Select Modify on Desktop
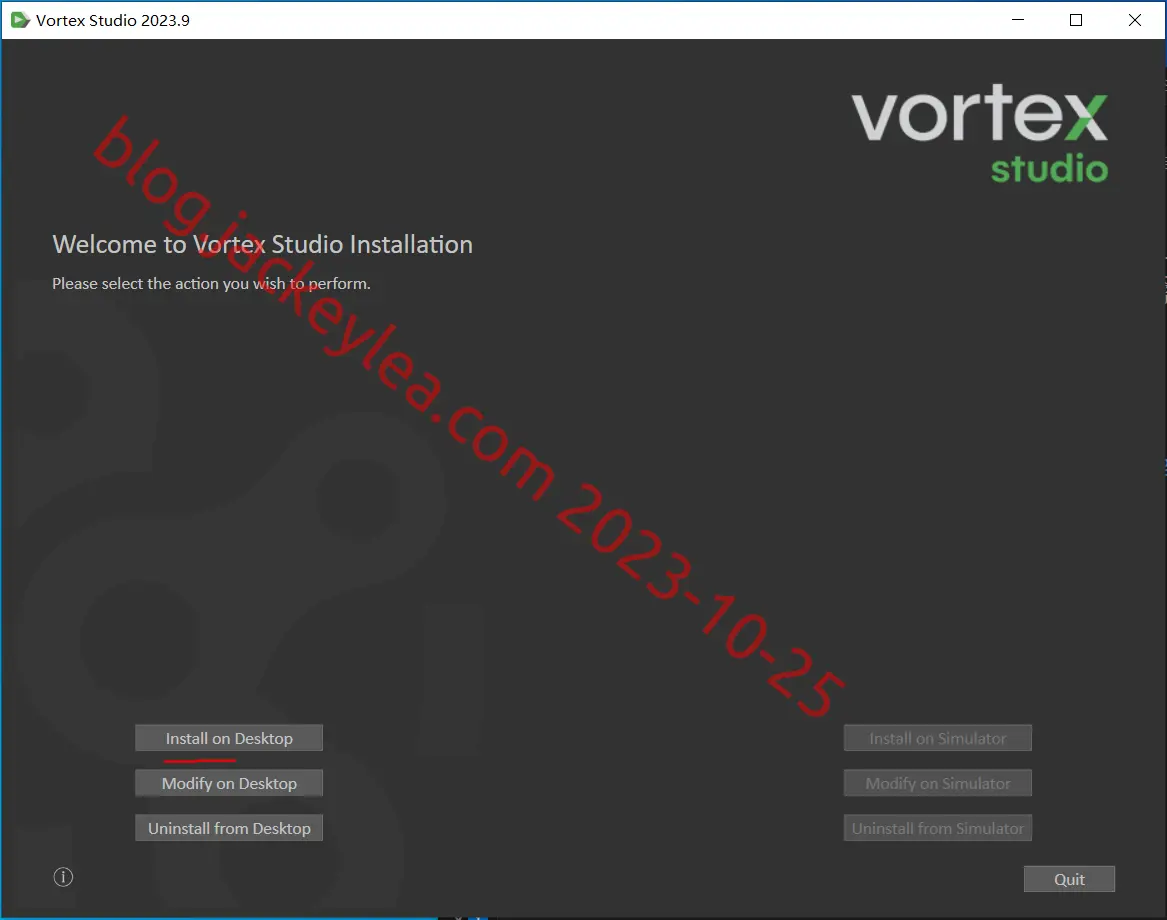The width and height of the screenshot is (1167, 920). coord(228,782)
